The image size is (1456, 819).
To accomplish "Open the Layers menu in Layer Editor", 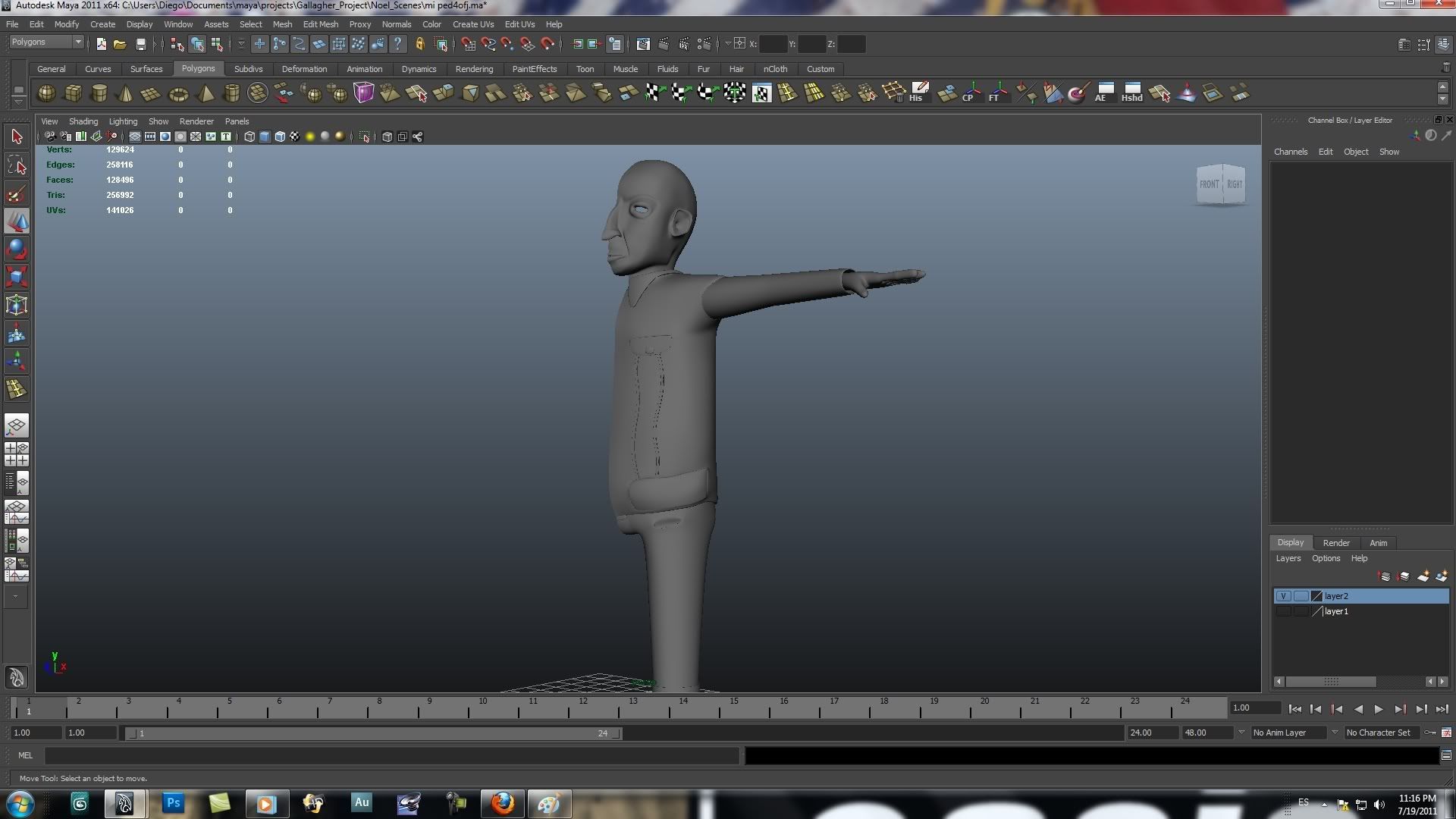I will [x=1288, y=558].
